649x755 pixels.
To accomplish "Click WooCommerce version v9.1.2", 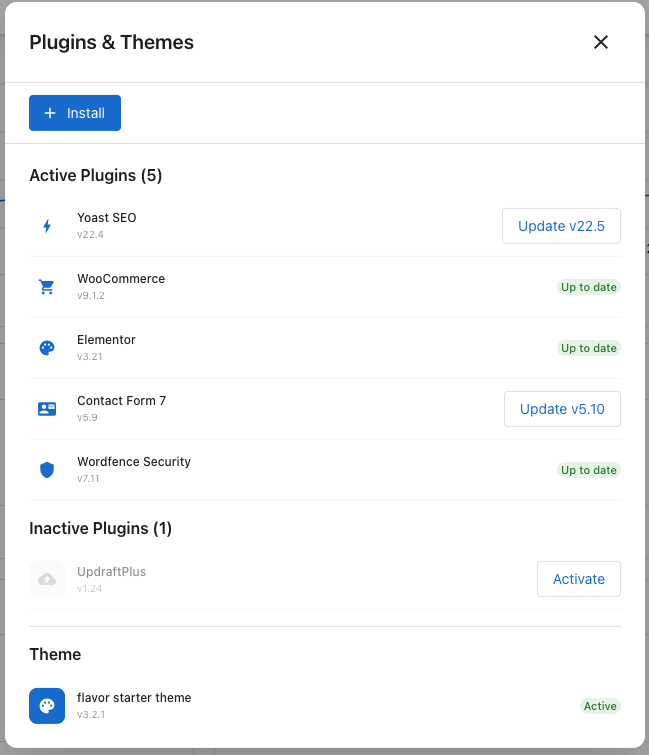I will pos(91,296).
